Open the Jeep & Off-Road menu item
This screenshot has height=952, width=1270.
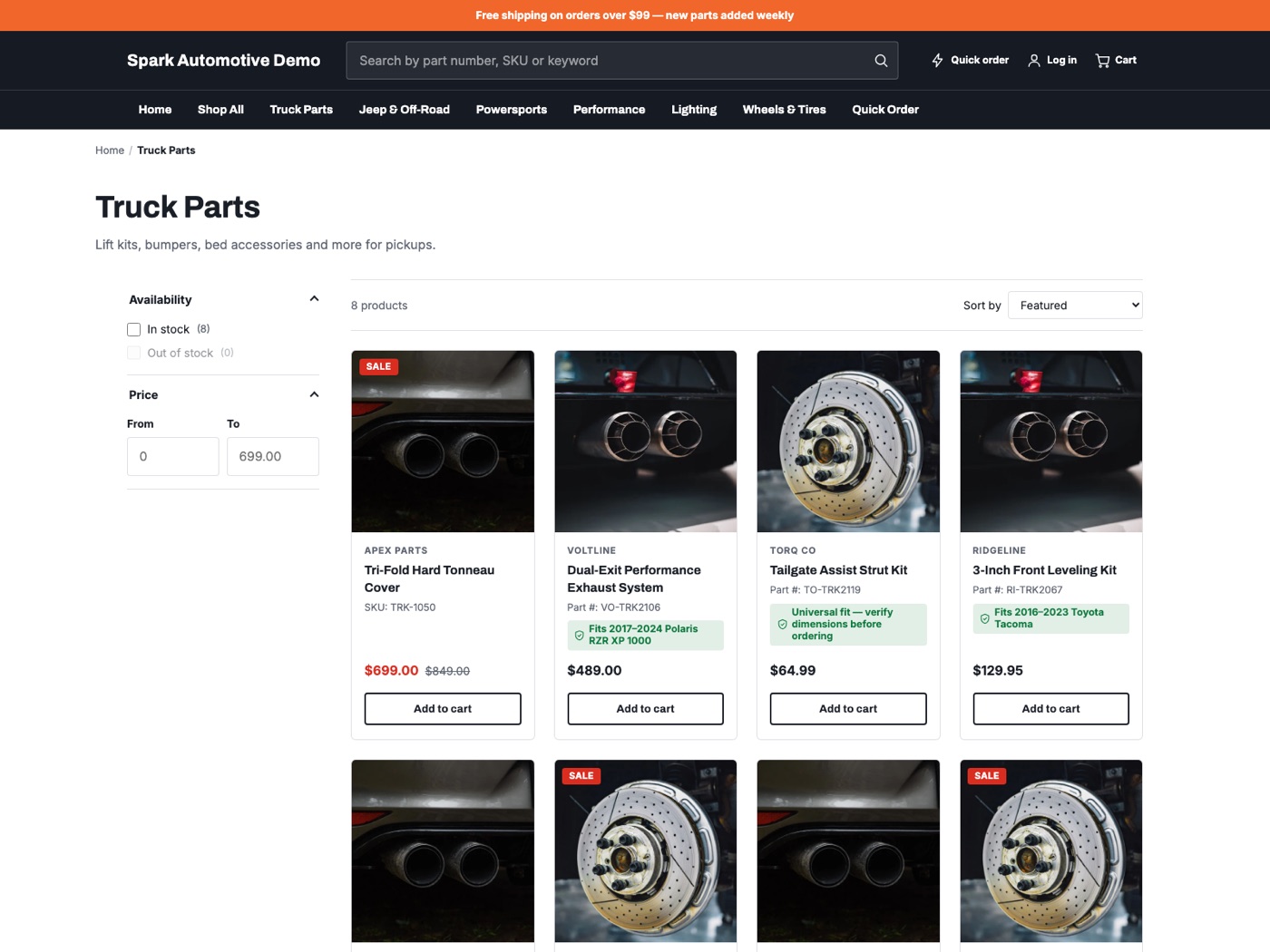tap(405, 110)
